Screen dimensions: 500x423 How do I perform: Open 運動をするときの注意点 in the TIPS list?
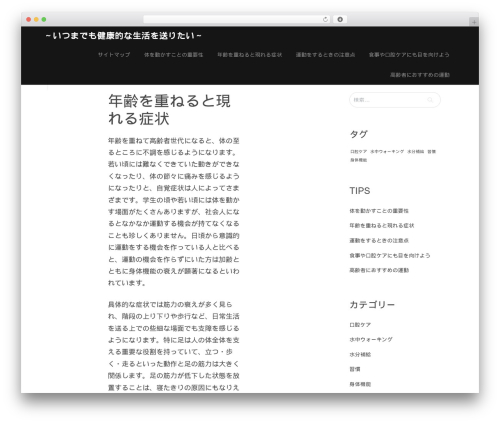pos(379,240)
